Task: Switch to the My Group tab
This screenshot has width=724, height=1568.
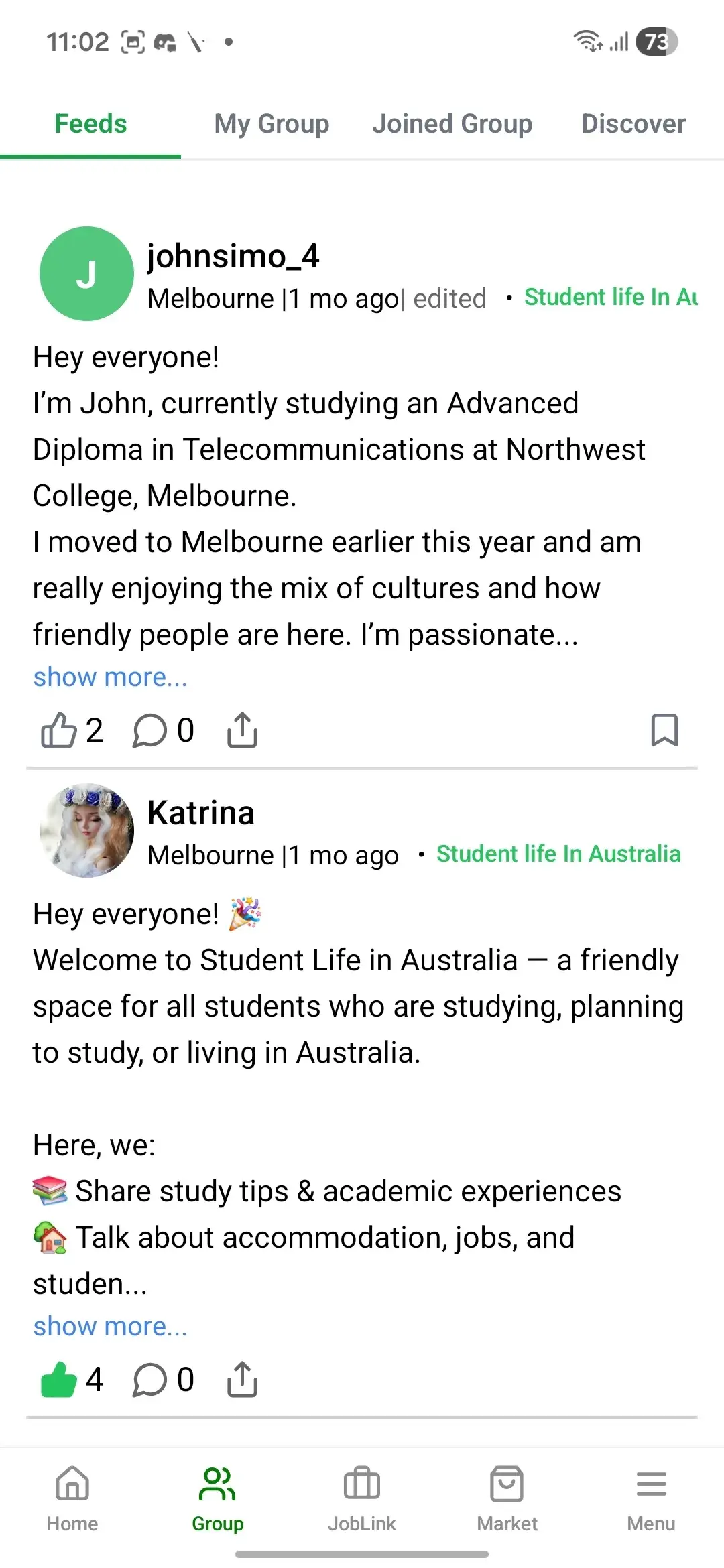Action: click(x=271, y=124)
